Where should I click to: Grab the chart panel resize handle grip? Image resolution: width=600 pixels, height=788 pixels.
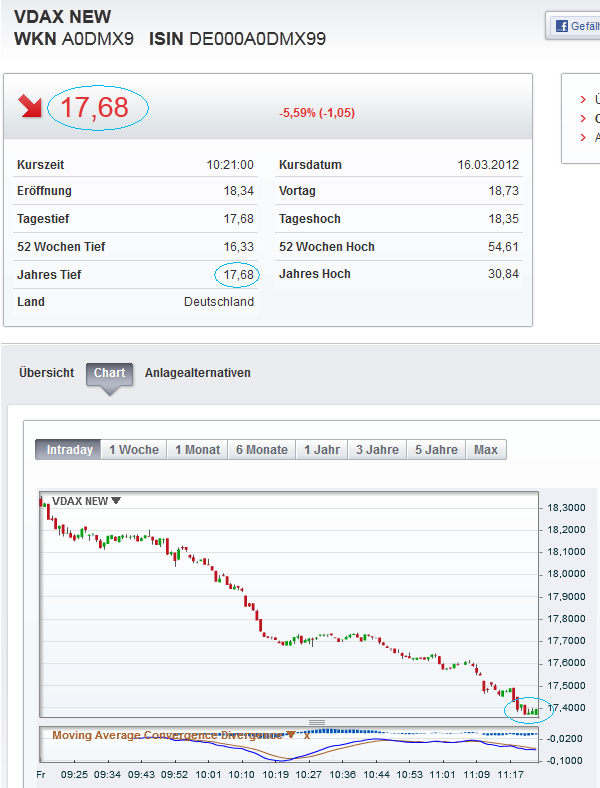[x=317, y=722]
